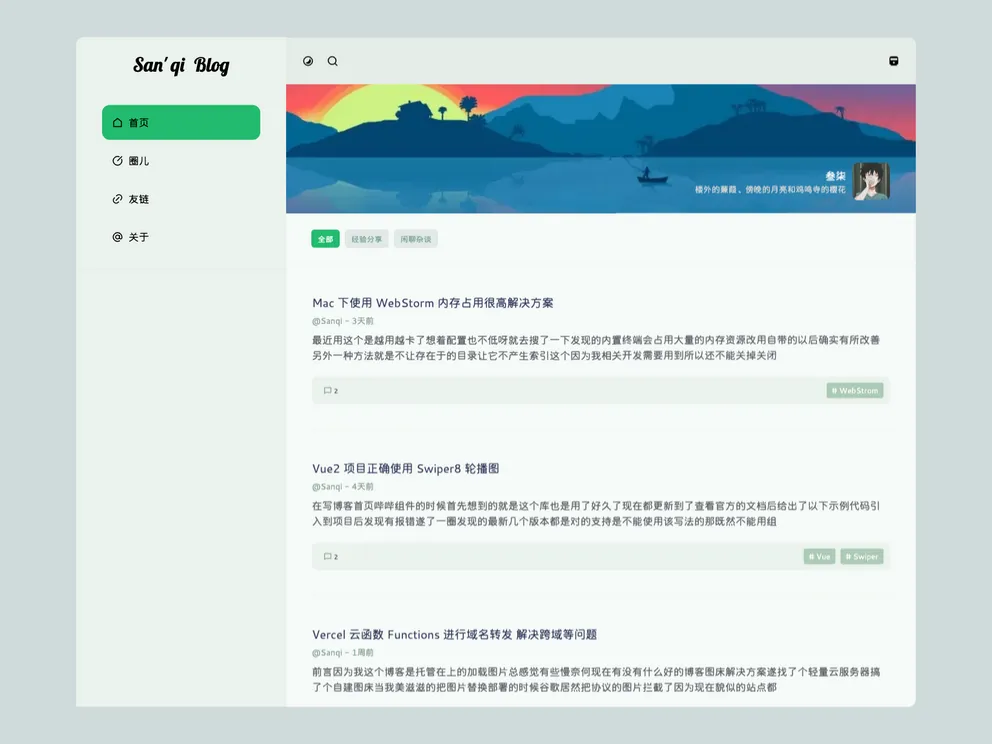Click the #WebStrom tag chip
This screenshot has width=992, height=744.
(x=855, y=390)
